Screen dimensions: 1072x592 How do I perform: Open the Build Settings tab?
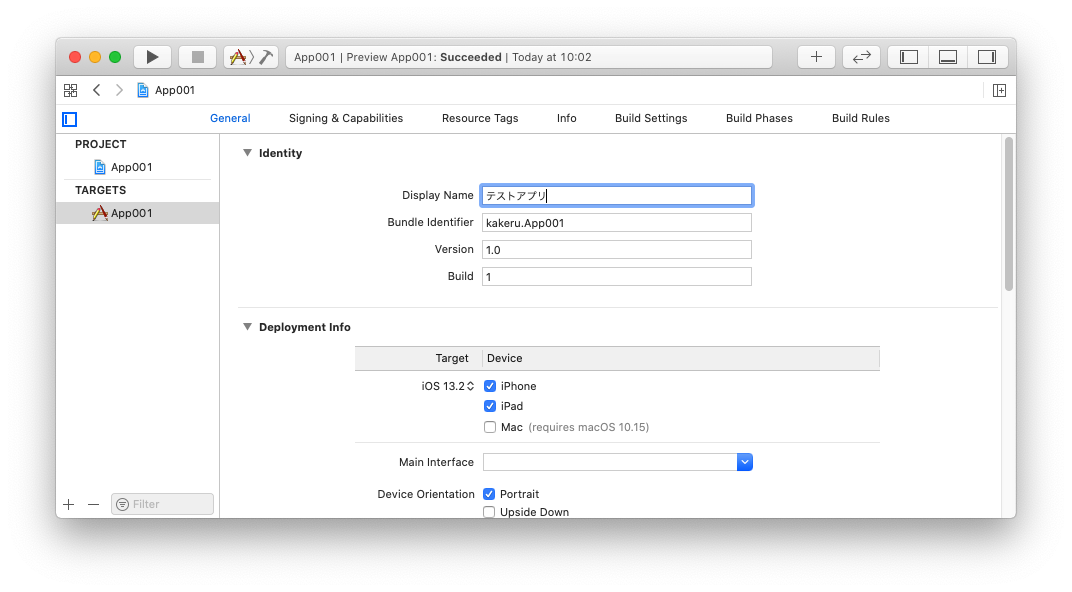[x=651, y=118]
